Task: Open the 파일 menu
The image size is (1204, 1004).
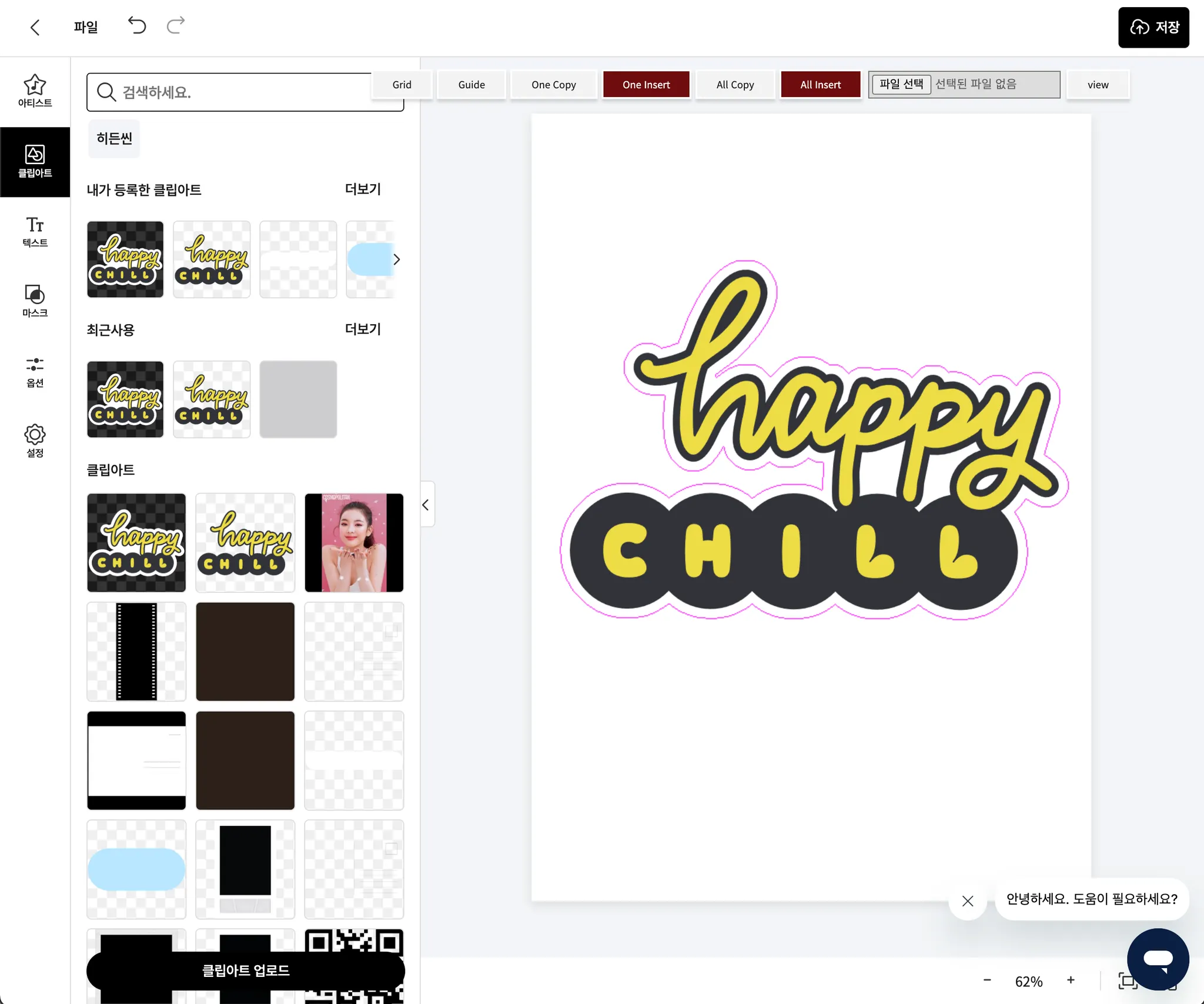Action: (86, 27)
